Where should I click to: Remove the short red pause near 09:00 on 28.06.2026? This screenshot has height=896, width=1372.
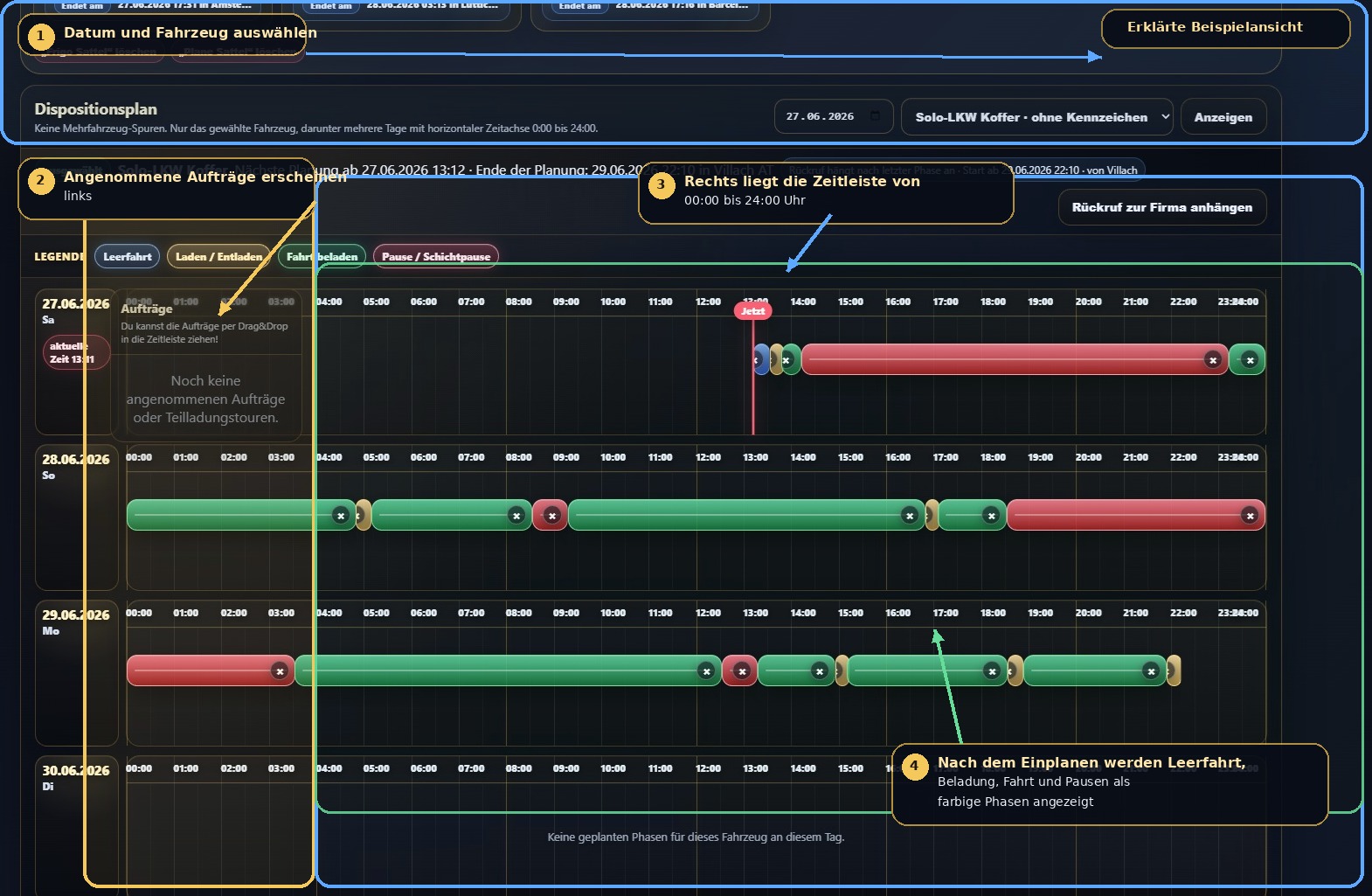[x=551, y=516]
